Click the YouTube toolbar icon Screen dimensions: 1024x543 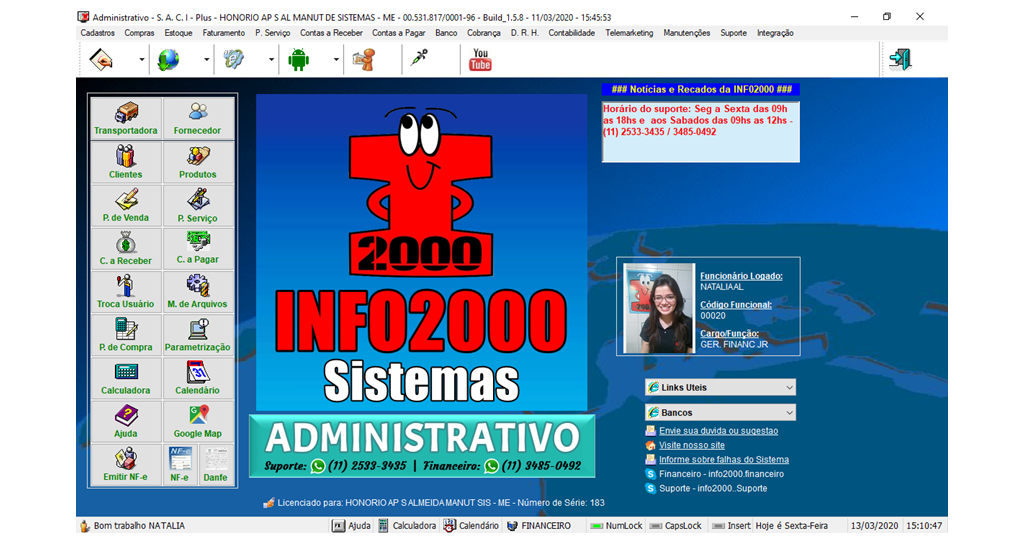click(x=480, y=59)
